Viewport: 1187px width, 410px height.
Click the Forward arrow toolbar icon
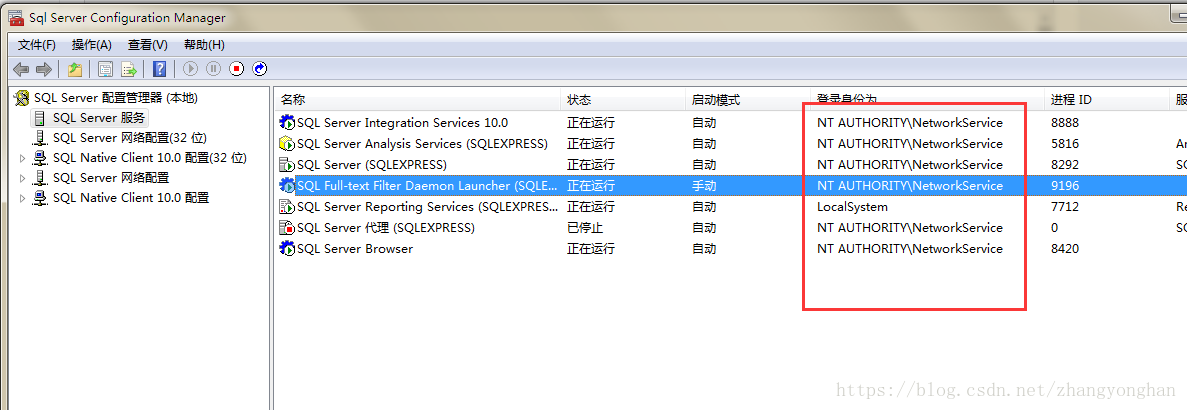[44, 70]
